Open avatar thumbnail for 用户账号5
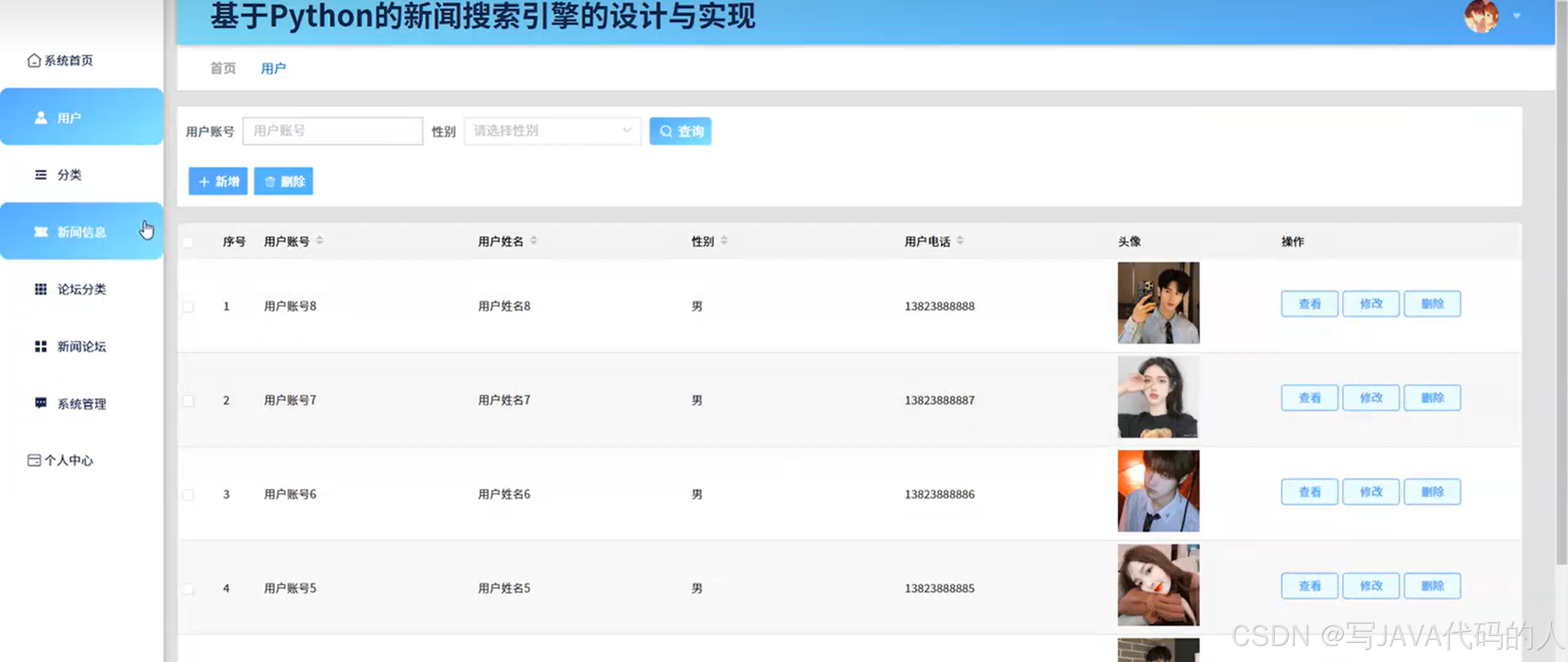This screenshot has height=662, width=1568. pos(1158,585)
